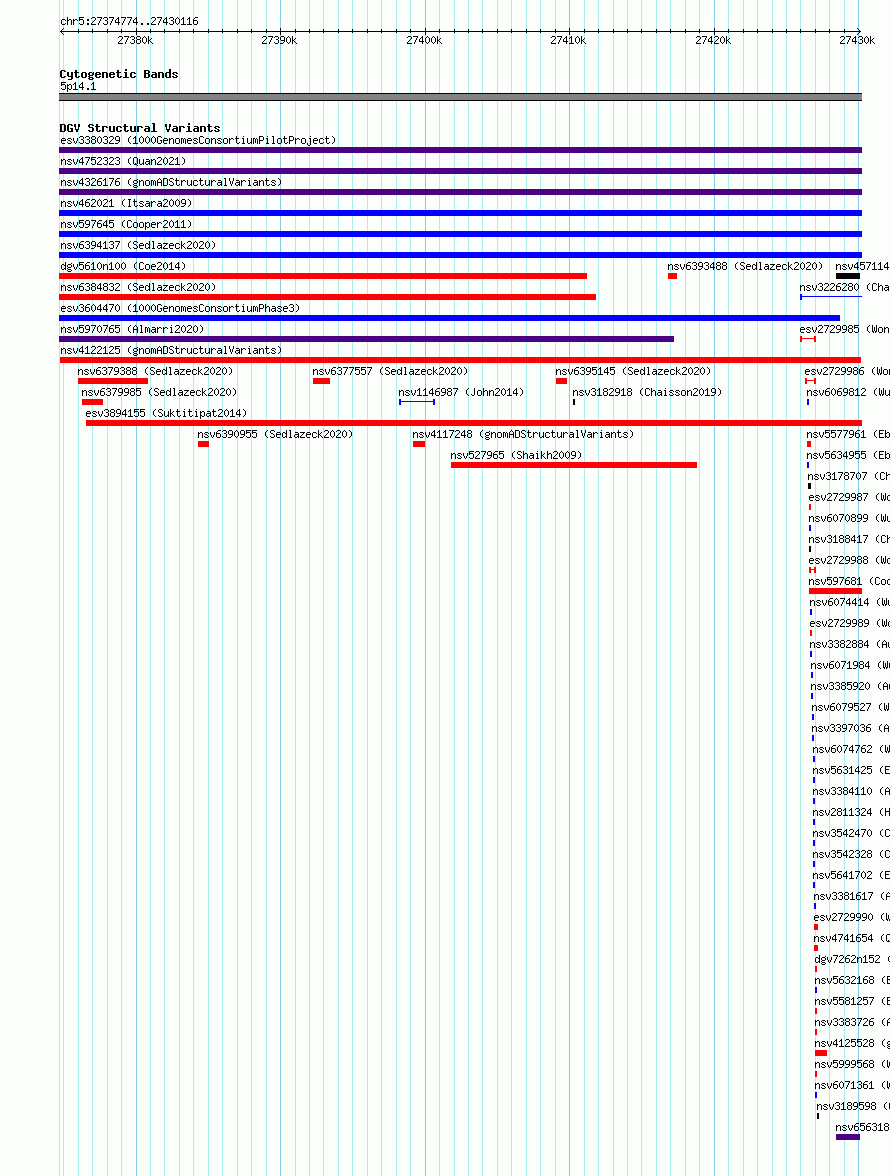Open the nsv527965 (Shaikh2009) label
Image resolution: width=890 pixels, height=1176 pixels.
(516, 455)
